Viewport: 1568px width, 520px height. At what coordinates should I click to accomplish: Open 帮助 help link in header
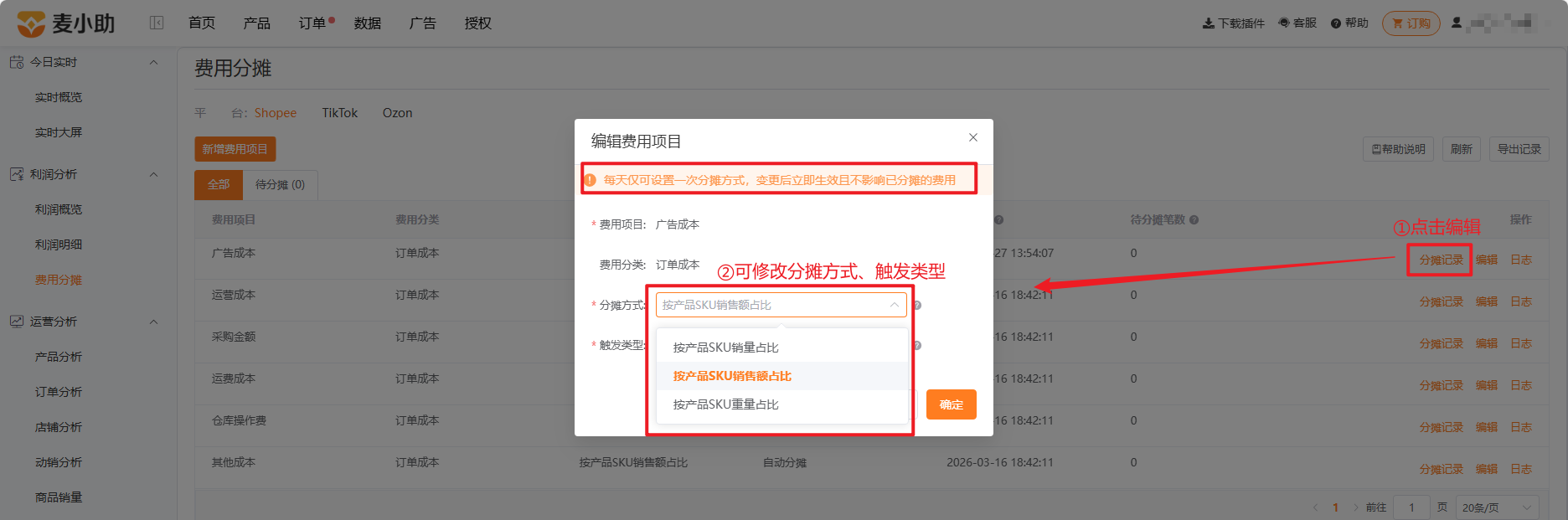point(1349,23)
